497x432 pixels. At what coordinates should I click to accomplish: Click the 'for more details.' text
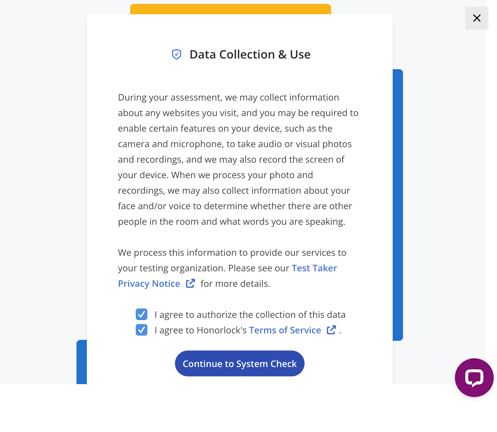click(235, 284)
